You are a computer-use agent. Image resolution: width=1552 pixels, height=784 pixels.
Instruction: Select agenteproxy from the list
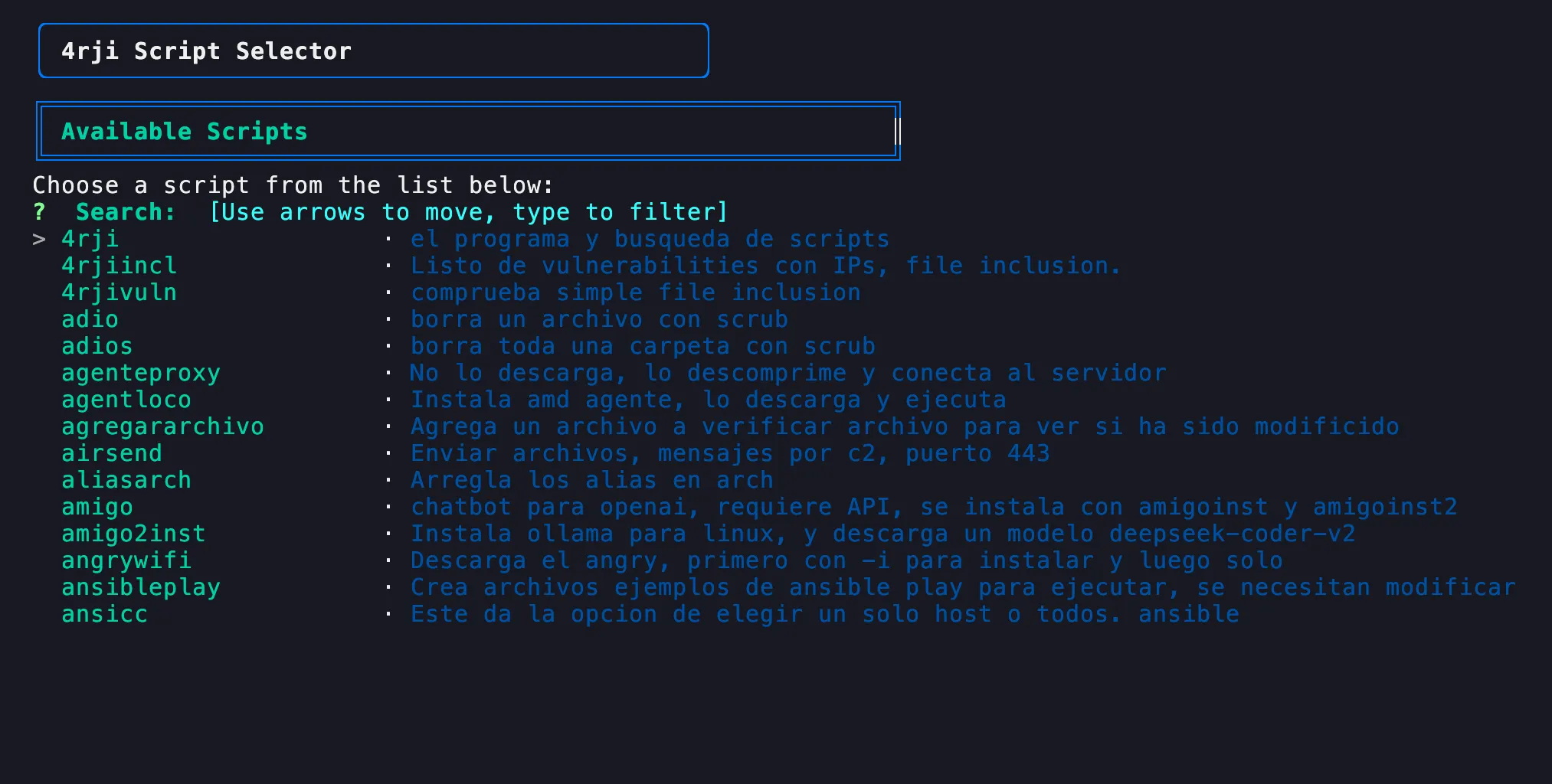(x=140, y=372)
